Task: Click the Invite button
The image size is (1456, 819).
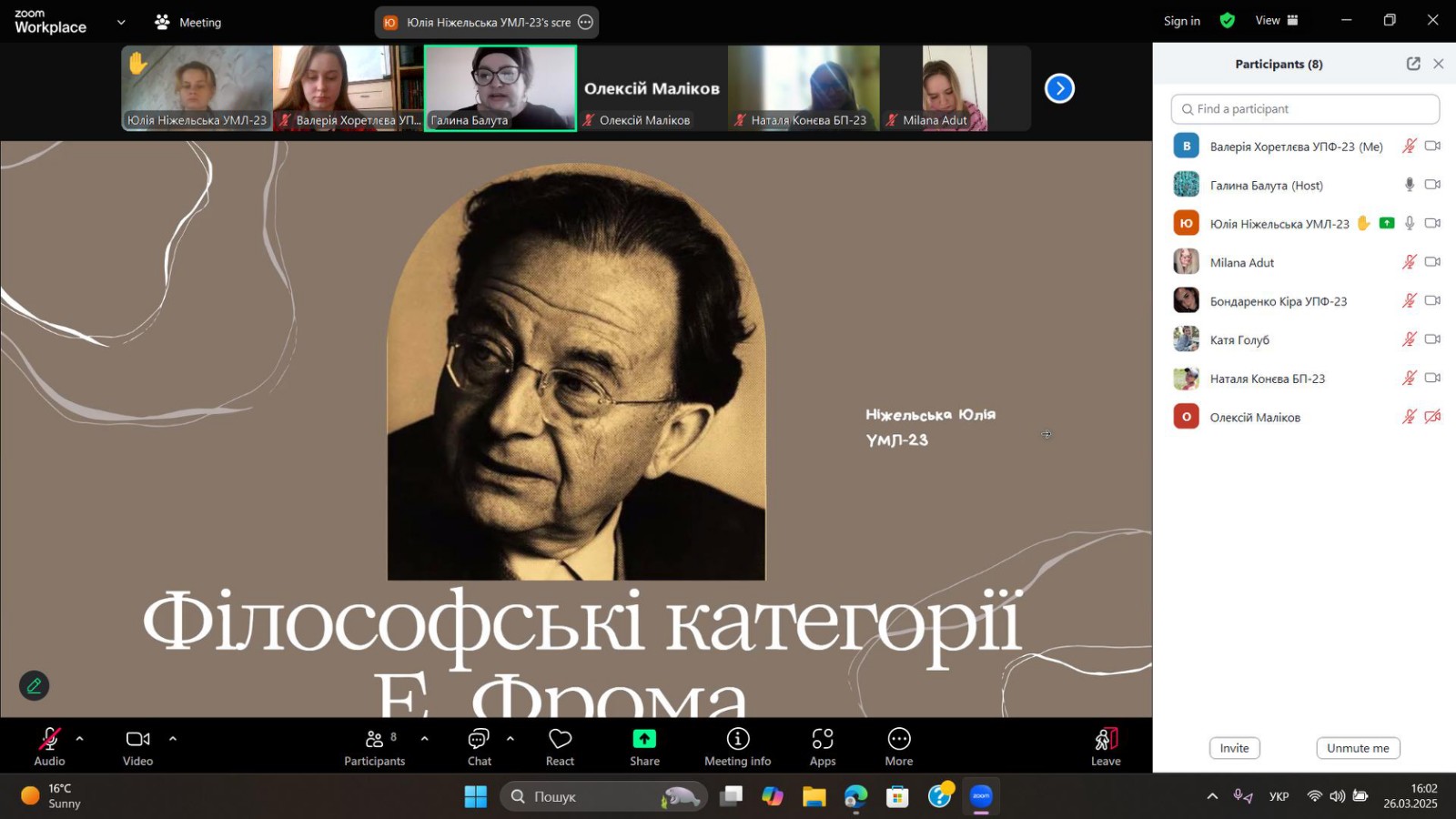Action: click(x=1234, y=748)
